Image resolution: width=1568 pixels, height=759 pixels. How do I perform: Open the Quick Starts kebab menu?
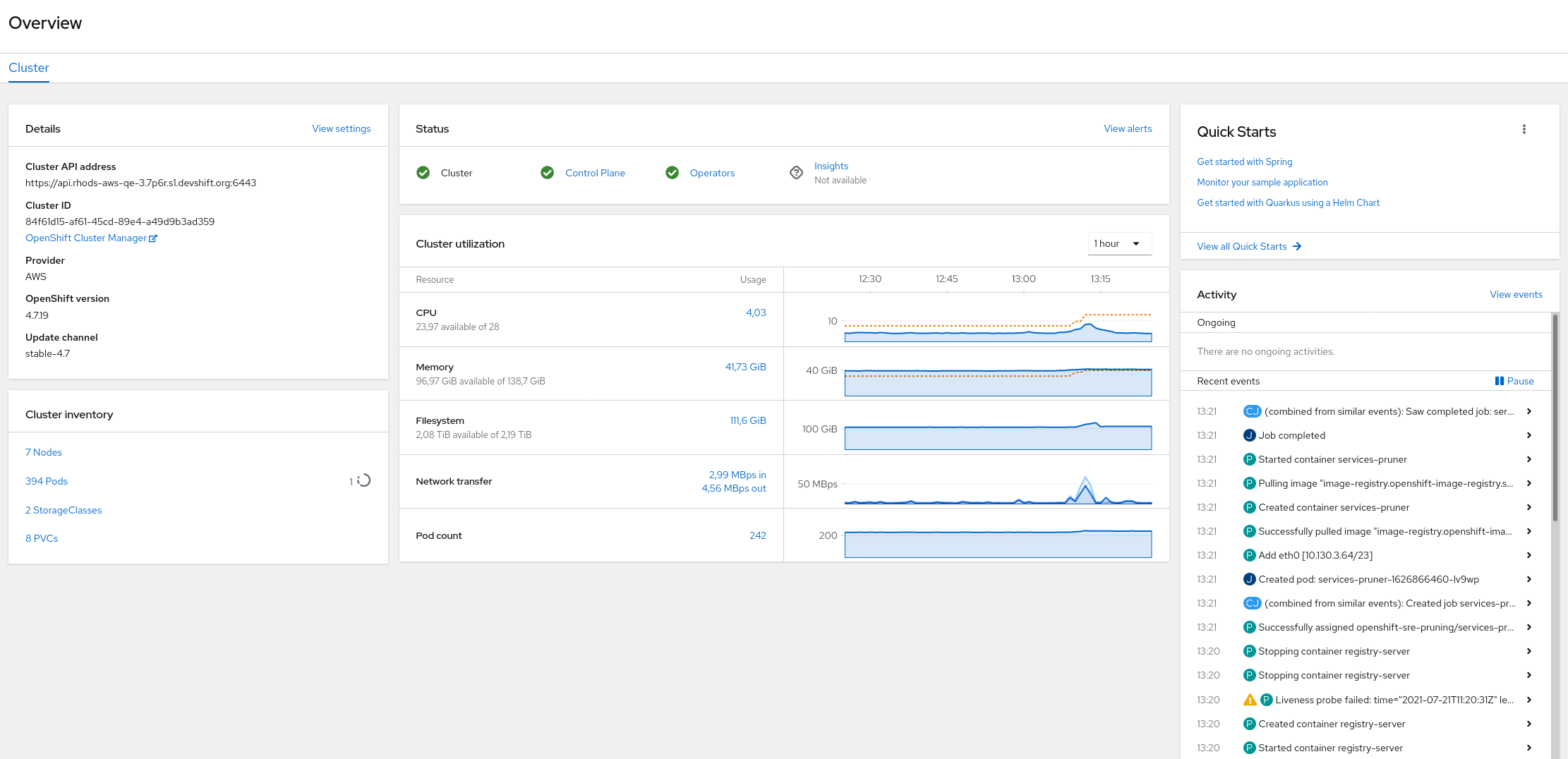[x=1524, y=129]
